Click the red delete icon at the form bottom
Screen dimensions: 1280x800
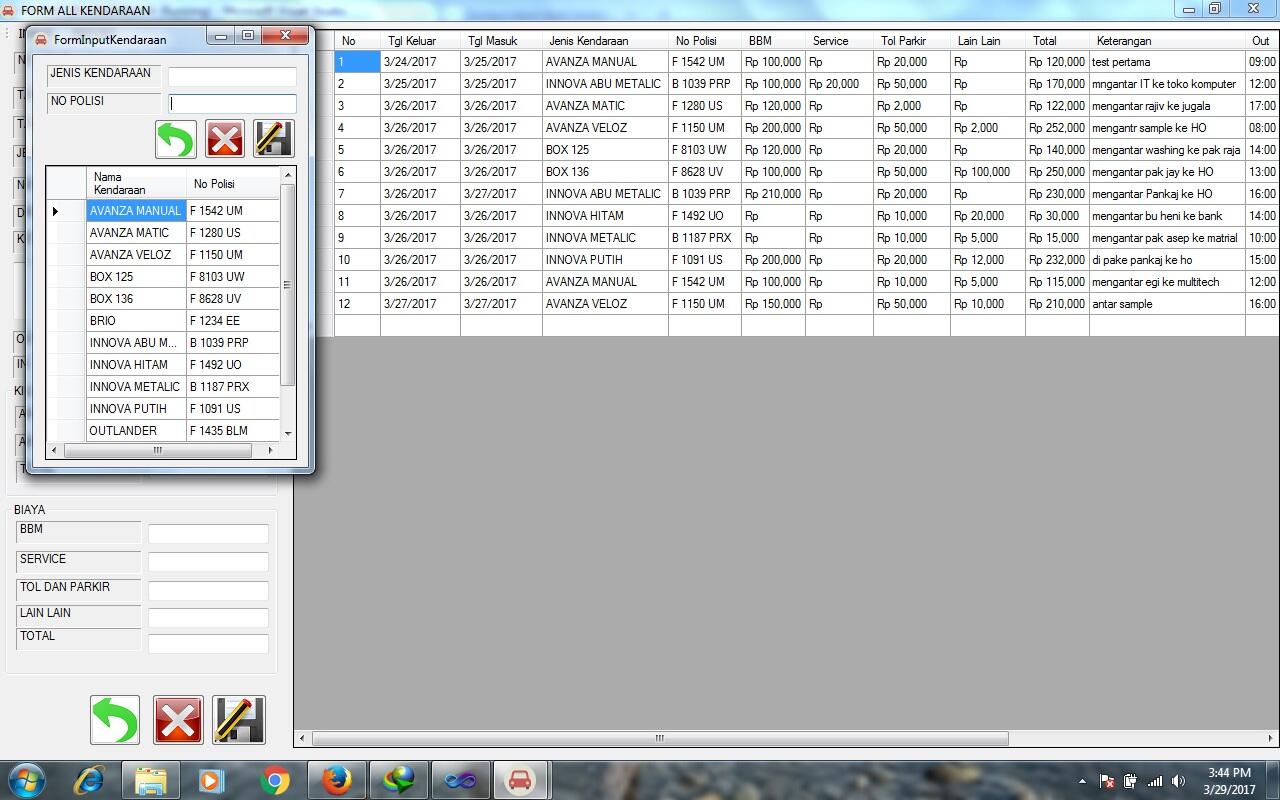pyautogui.click(x=177, y=719)
